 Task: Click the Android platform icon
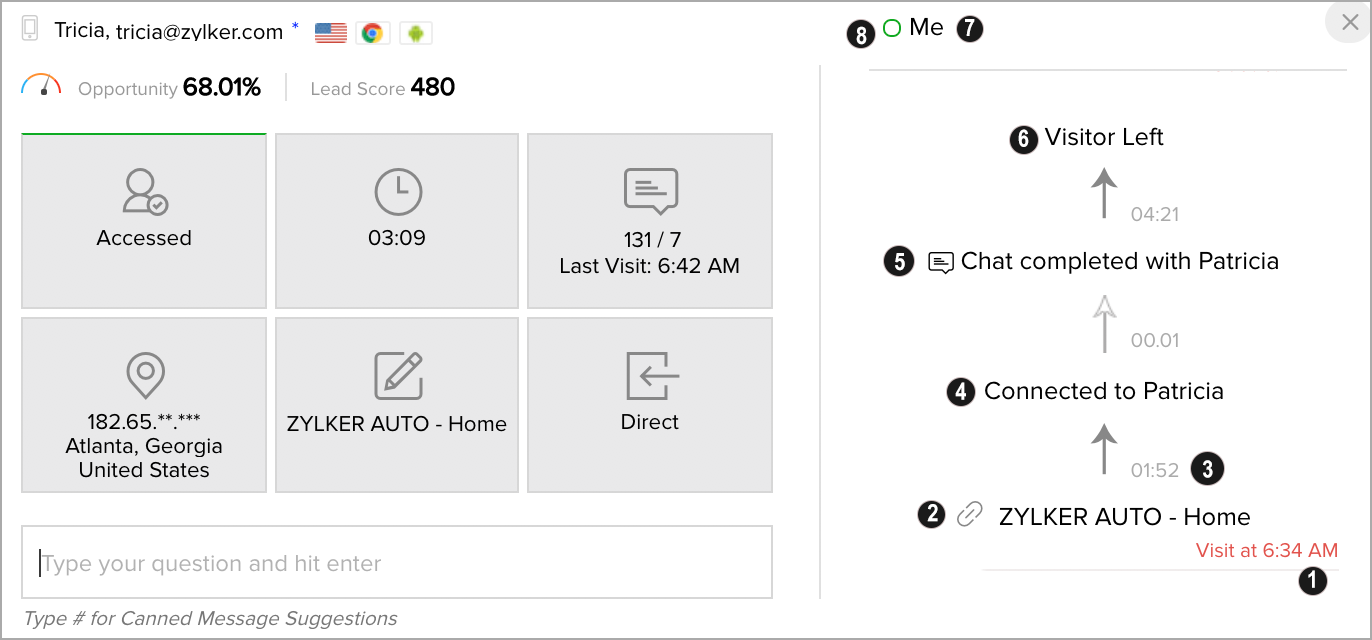[x=416, y=33]
